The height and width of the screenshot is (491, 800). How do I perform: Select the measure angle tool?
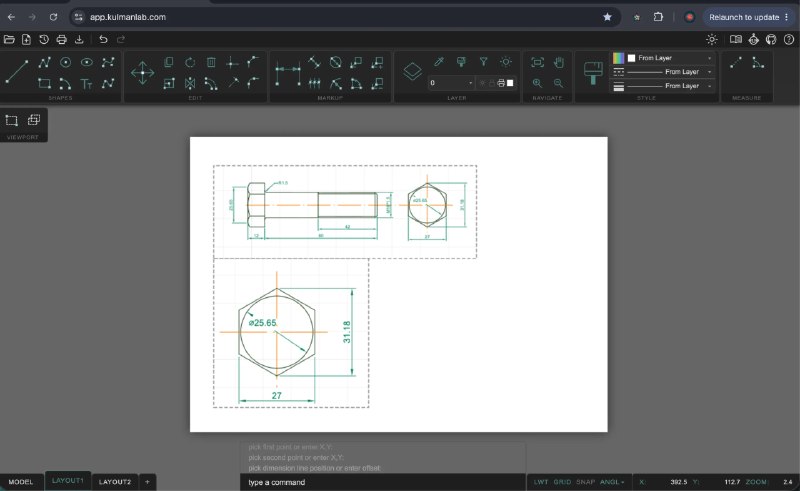tap(758, 62)
